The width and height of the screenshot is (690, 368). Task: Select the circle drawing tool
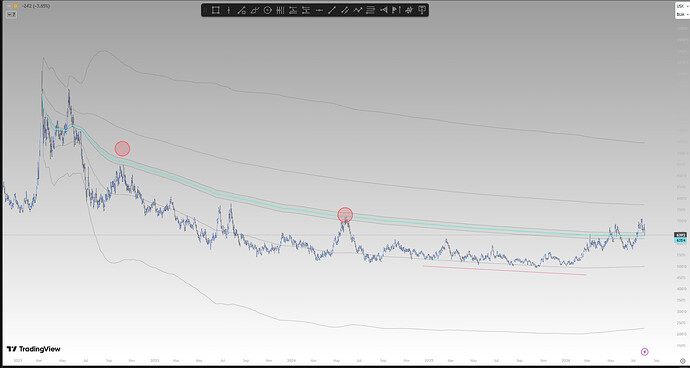coord(268,10)
